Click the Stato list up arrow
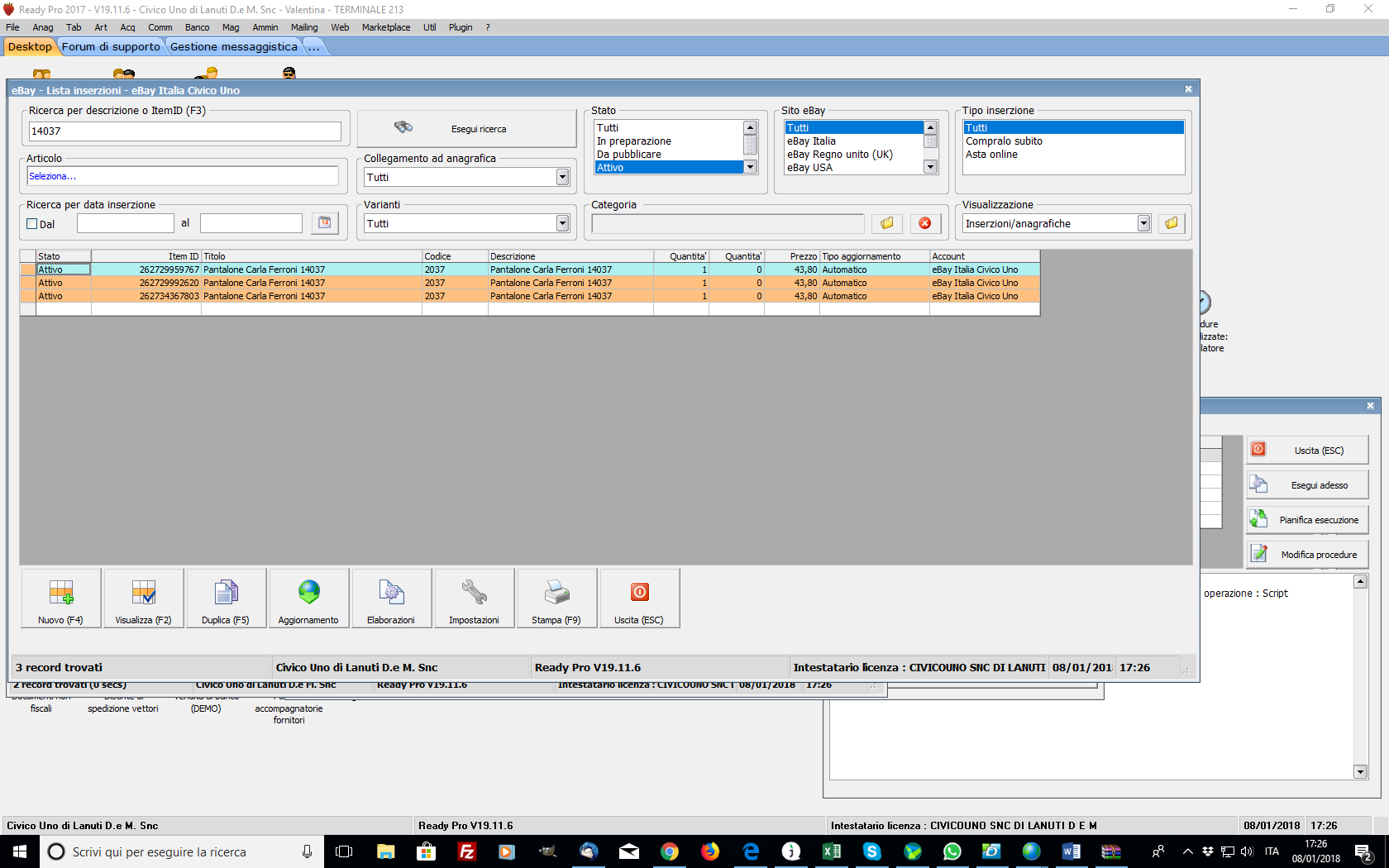The width and height of the screenshot is (1389, 868). (x=751, y=127)
